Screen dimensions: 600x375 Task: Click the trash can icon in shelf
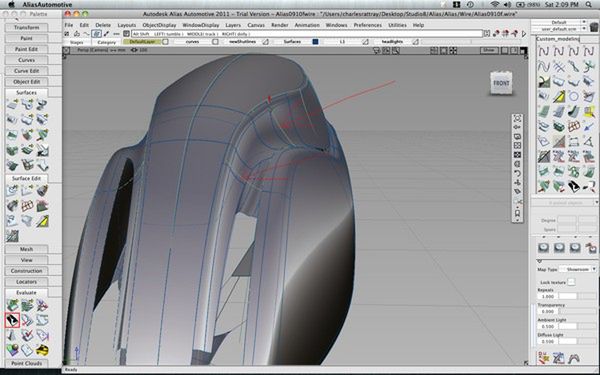(593, 27)
